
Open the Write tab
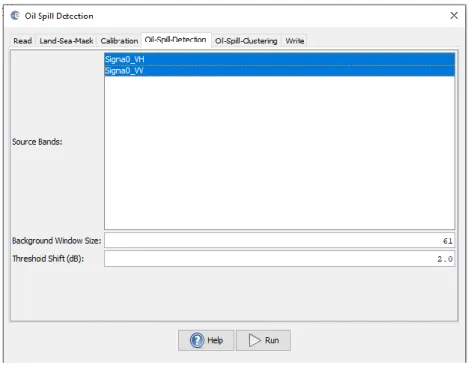295,41
